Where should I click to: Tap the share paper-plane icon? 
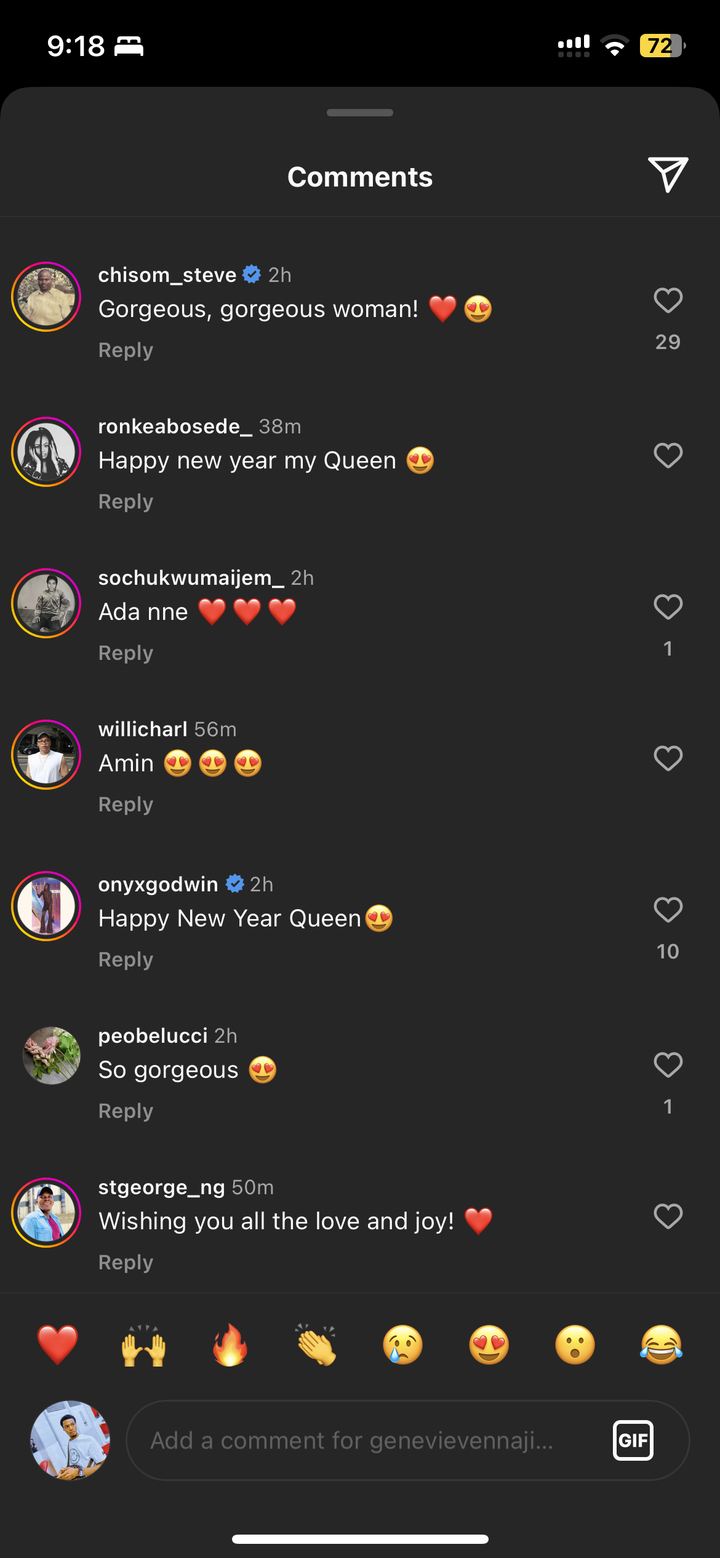(x=667, y=175)
